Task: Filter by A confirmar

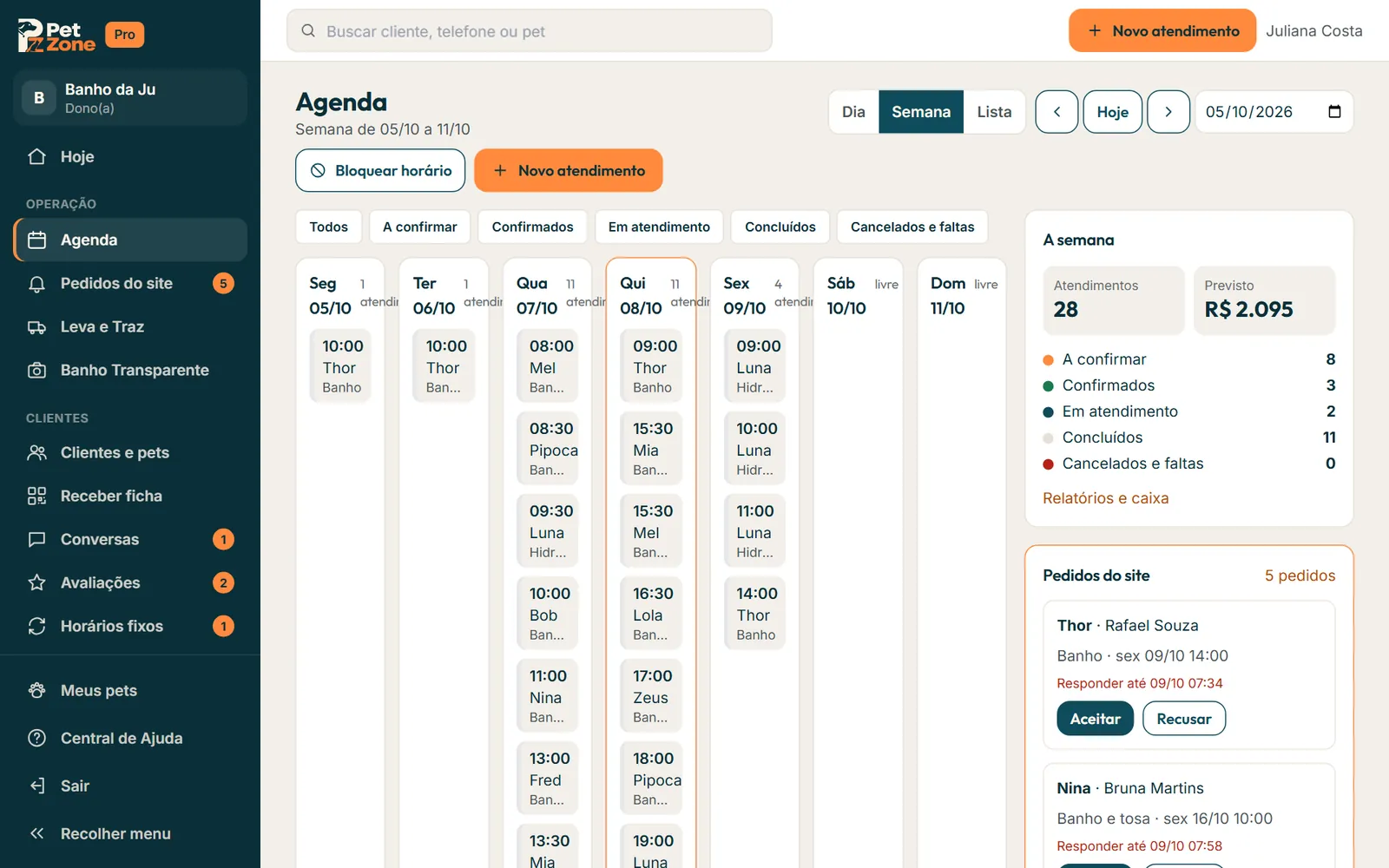Action: (x=419, y=227)
